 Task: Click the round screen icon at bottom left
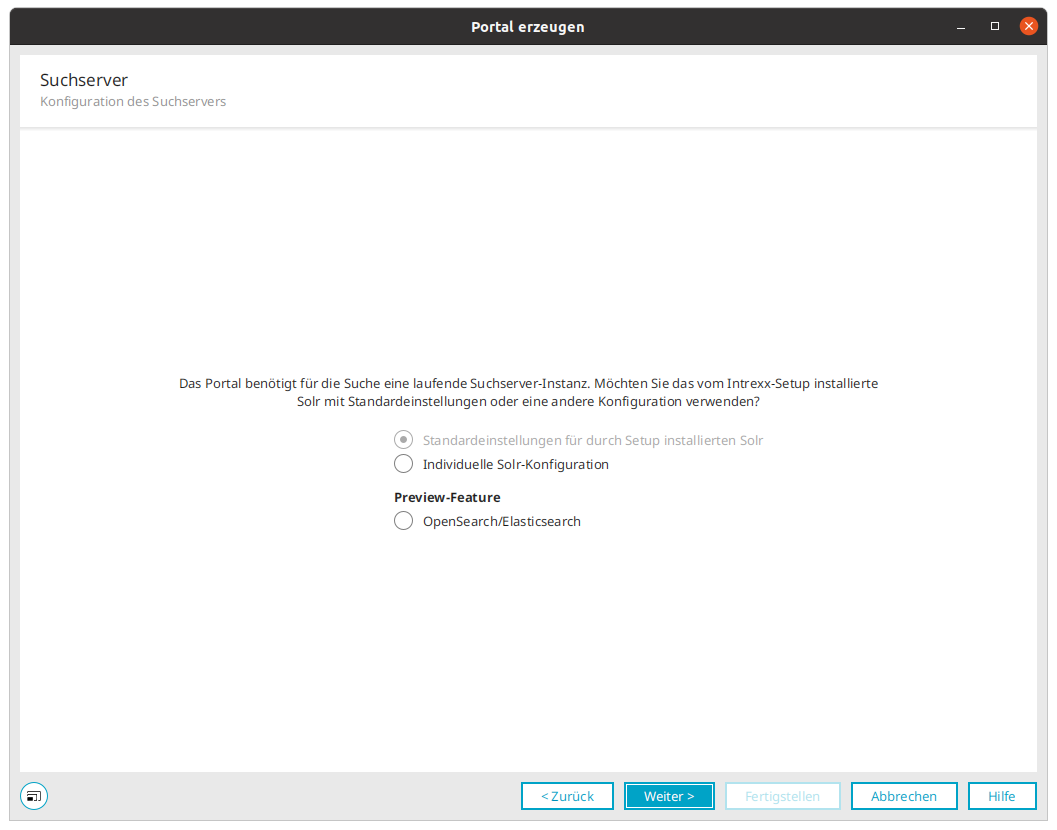[x=34, y=796]
